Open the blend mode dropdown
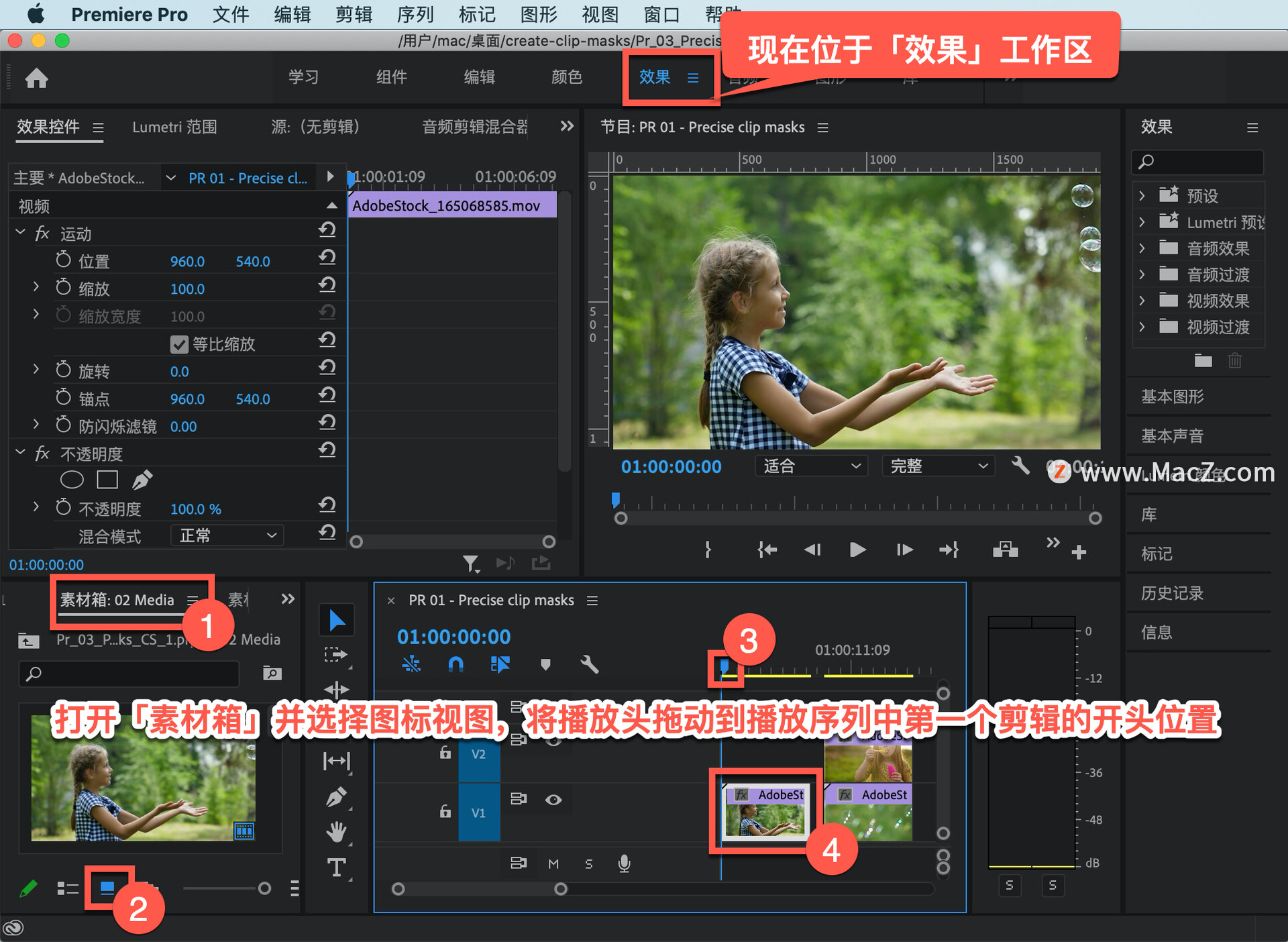The width and height of the screenshot is (1288, 942). (x=227, y=535)
